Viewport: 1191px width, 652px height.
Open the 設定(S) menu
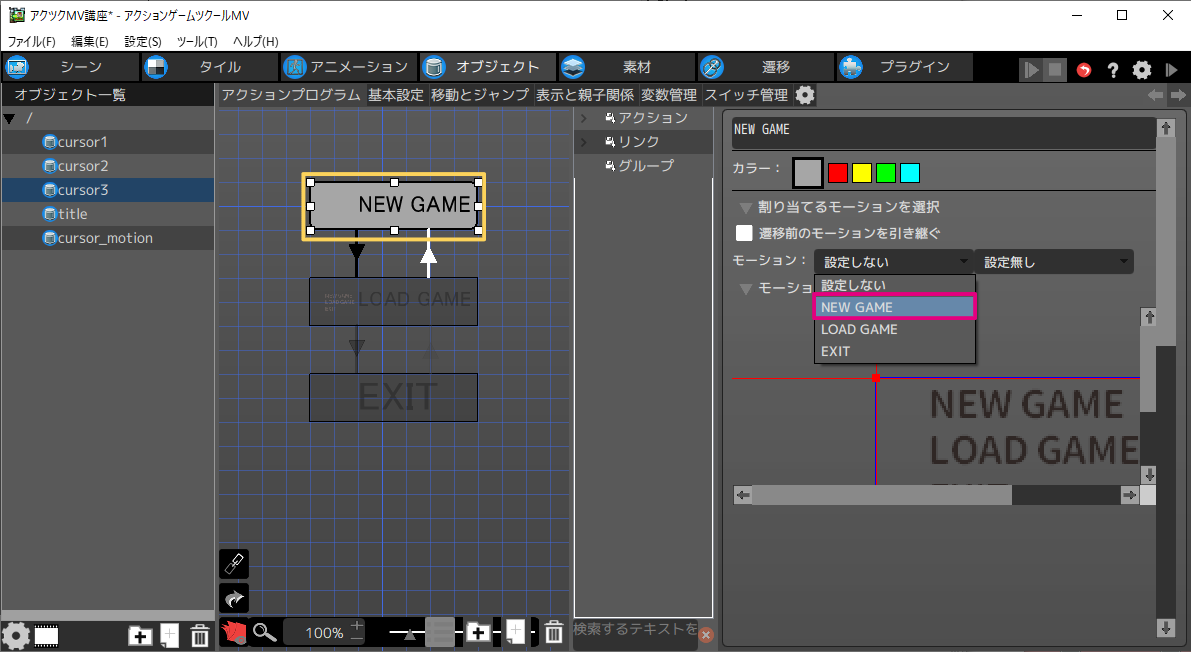(142, 41)
